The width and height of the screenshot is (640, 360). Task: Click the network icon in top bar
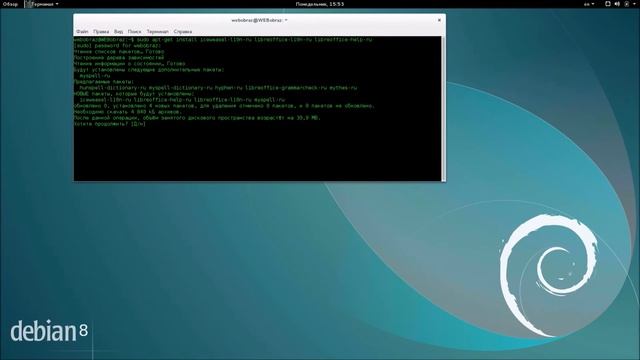click(608, 4)
